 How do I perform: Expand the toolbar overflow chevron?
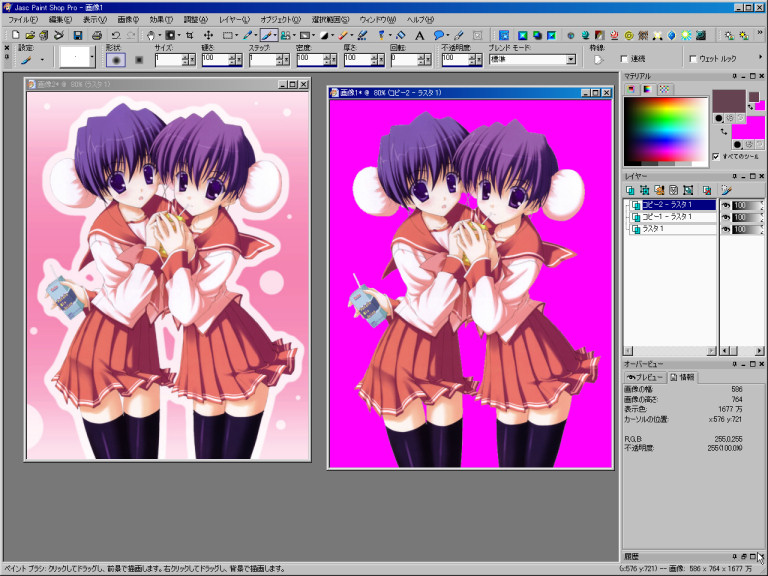pos(760,32)
